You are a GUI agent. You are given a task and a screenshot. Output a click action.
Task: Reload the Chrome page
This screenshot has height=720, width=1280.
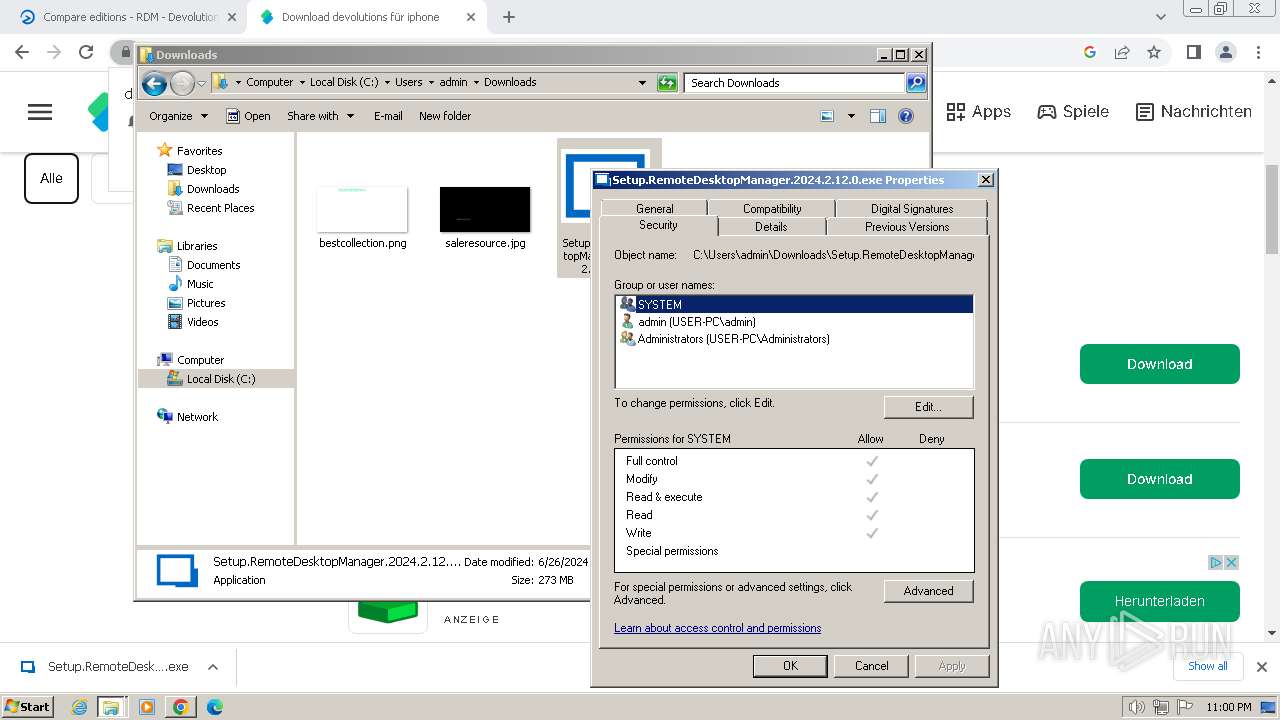[86, 52]
